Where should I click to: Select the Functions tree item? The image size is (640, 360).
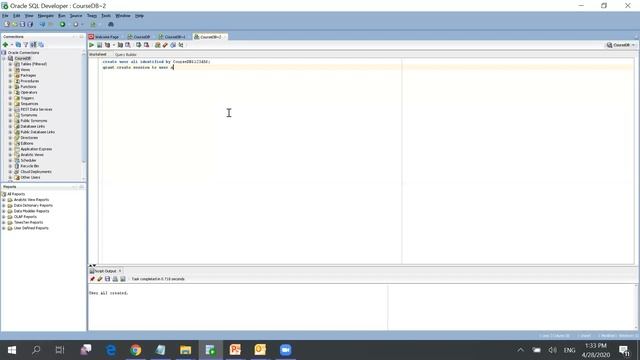28,87
